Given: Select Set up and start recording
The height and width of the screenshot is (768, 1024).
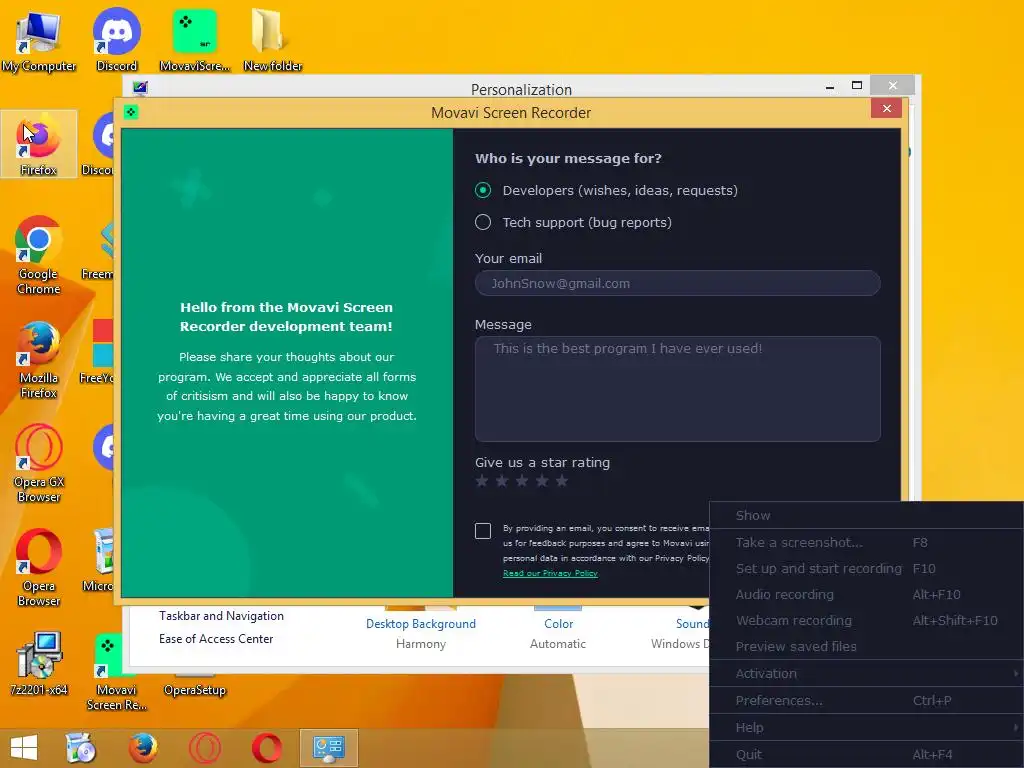Looking at the screenshot, I should point(866,569).
